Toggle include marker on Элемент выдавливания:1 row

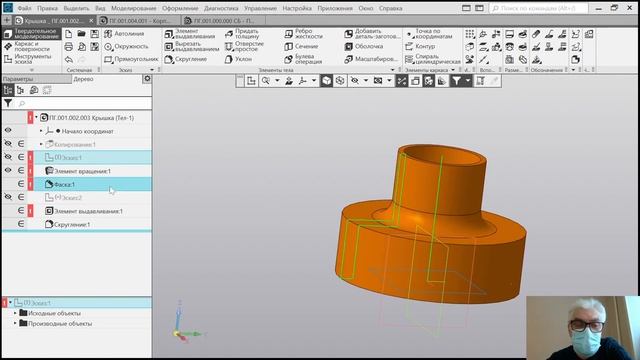pos(20,211)
